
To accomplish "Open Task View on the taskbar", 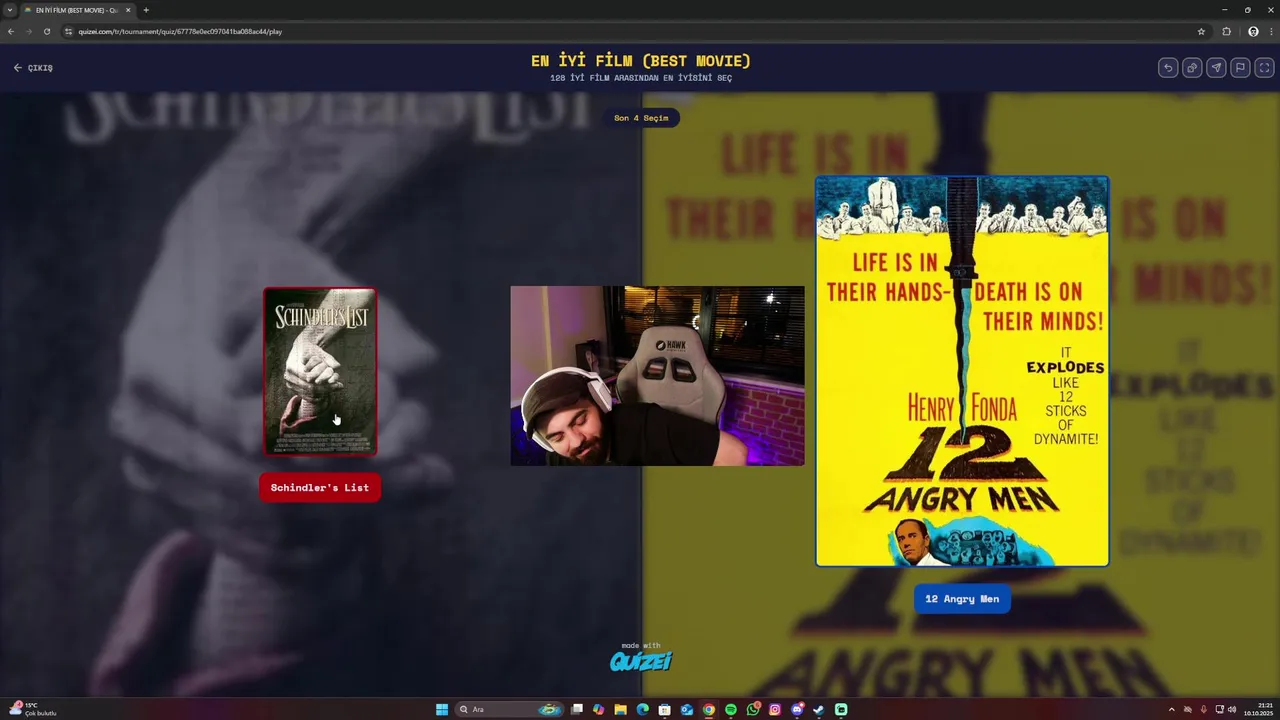I will 577,709.
